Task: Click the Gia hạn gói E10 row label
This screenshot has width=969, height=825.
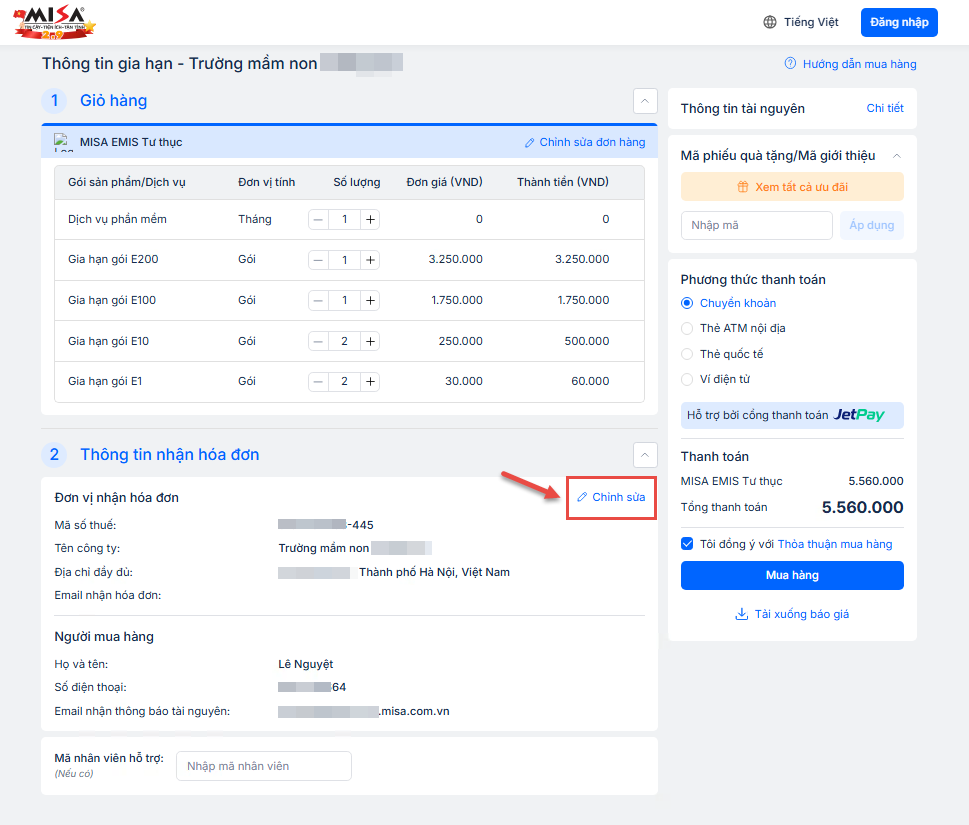Action: click(x=108, y=341)
